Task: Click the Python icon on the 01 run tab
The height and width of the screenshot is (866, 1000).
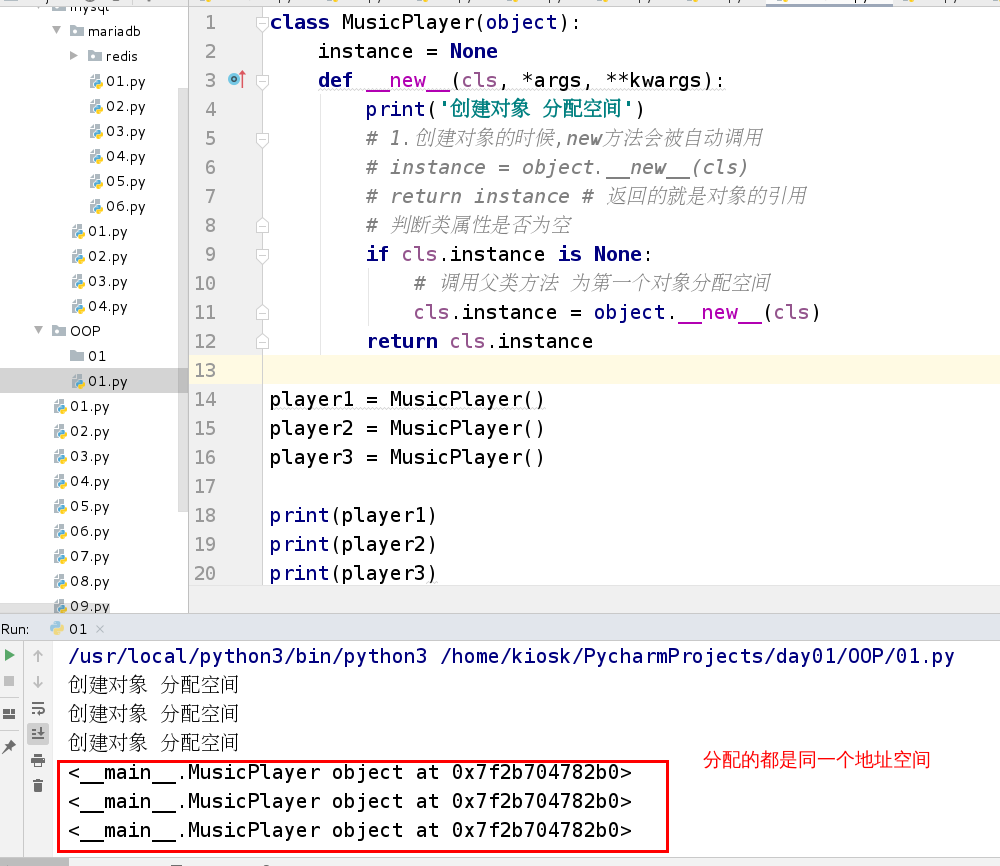Action: (x=57, y=629)
